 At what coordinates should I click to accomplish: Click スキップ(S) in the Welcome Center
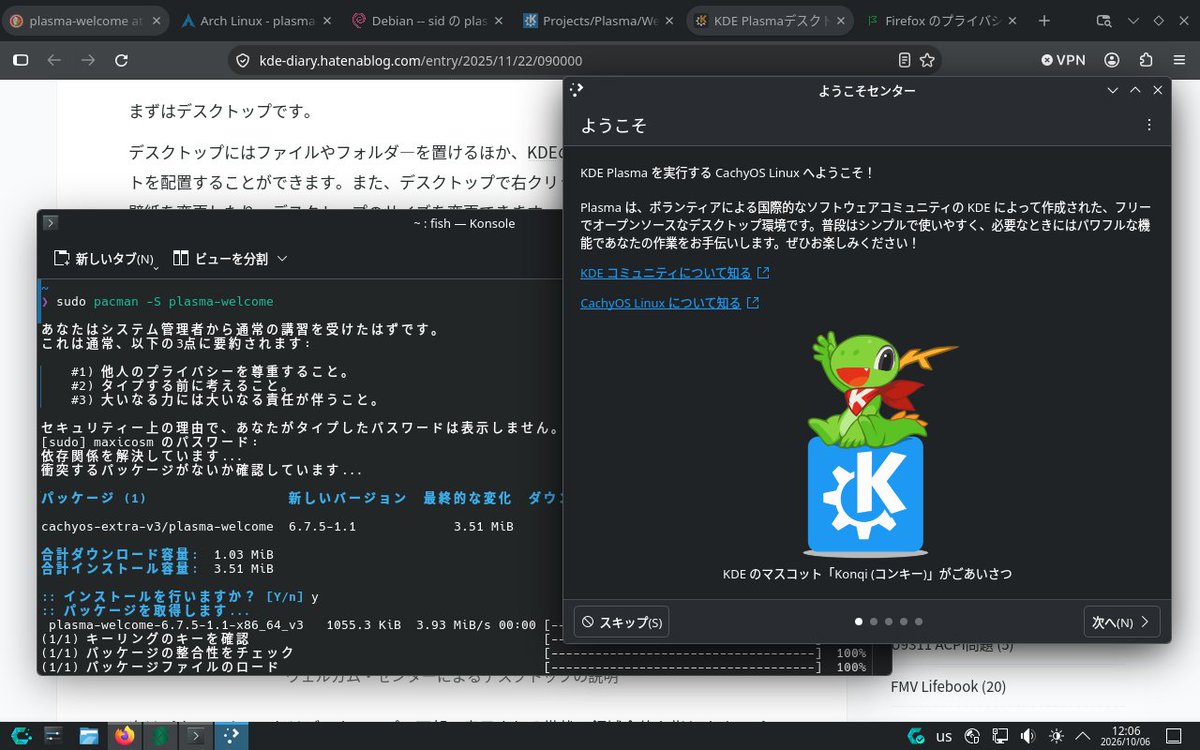pos(621,622)
